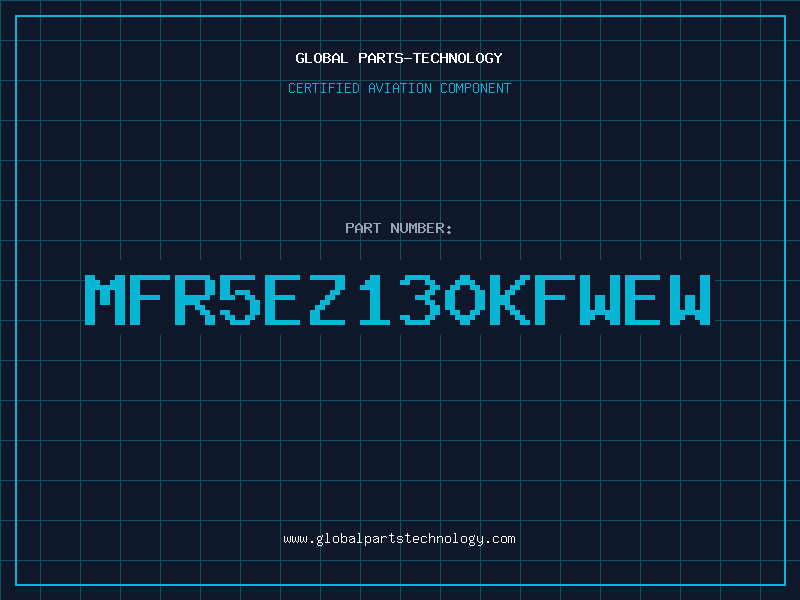Click the digit 3 in part number
The width and height of the screenshot is (800, 600).
(419, 300)
